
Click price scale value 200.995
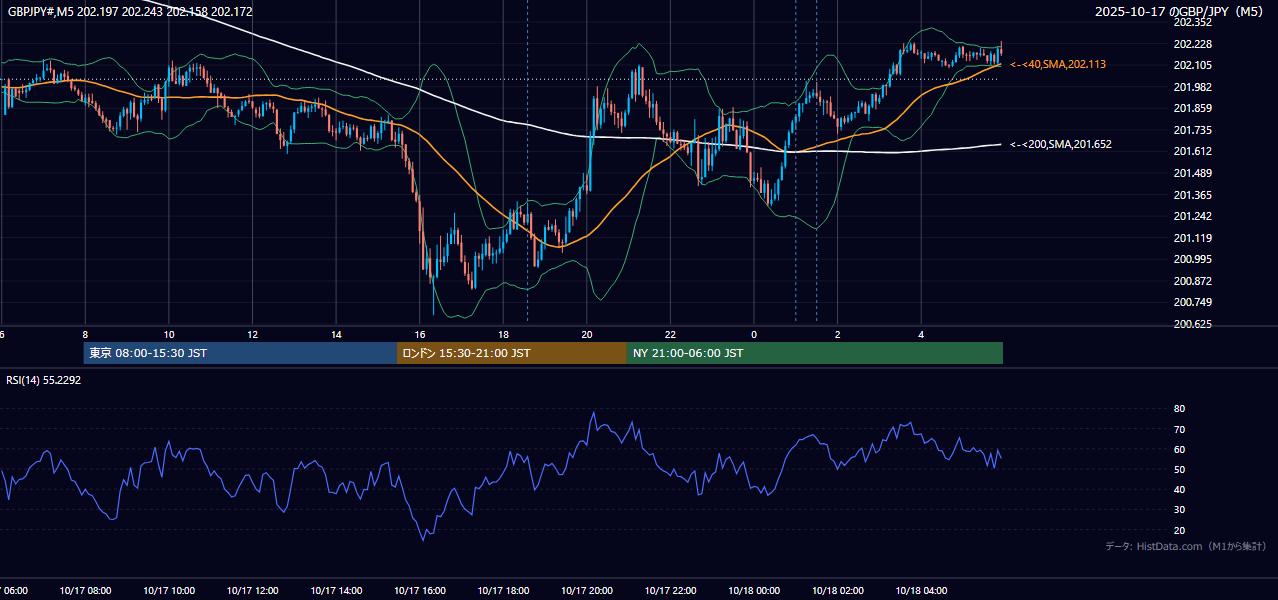1192,259
